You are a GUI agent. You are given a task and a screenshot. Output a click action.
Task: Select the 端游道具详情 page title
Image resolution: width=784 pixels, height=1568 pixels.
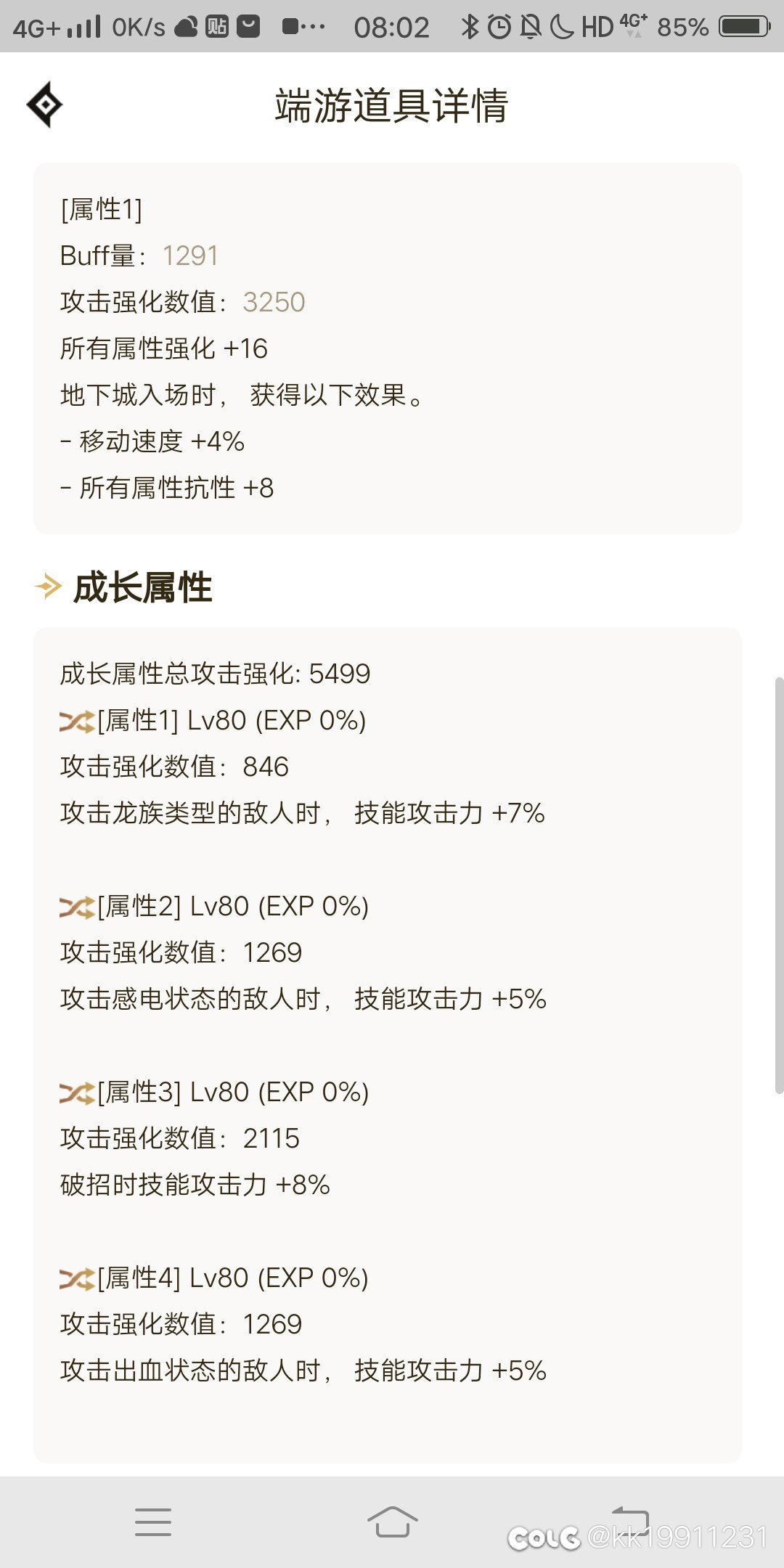pyautogui.click(x=391, y=105)
